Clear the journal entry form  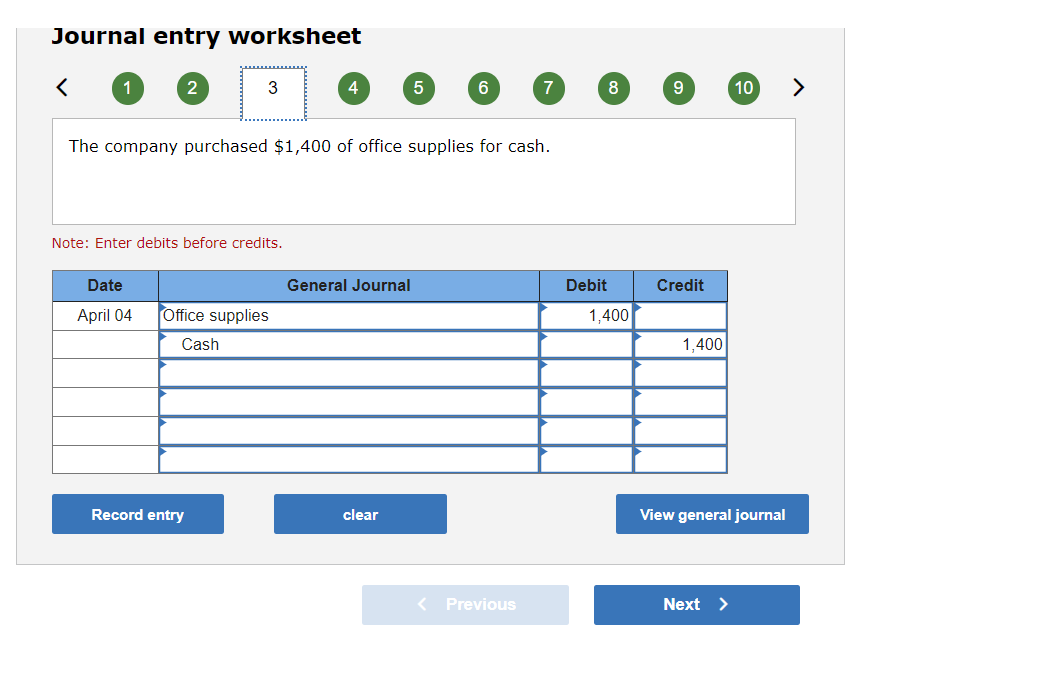(x=360, y=514)
